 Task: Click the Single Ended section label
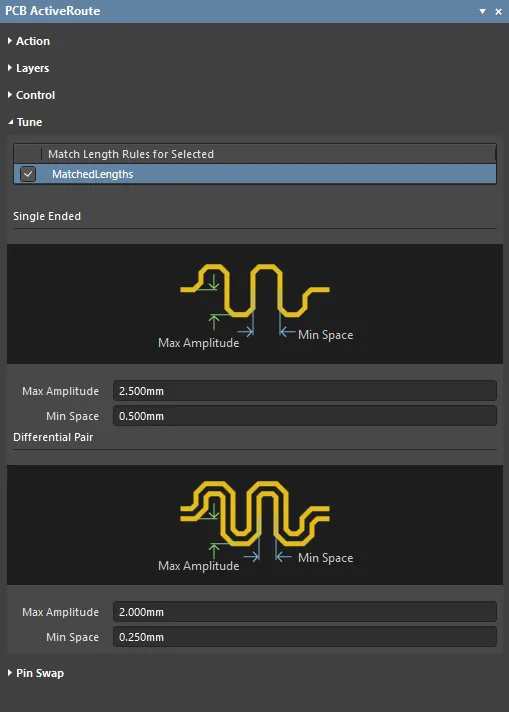[x=47, y=216]
